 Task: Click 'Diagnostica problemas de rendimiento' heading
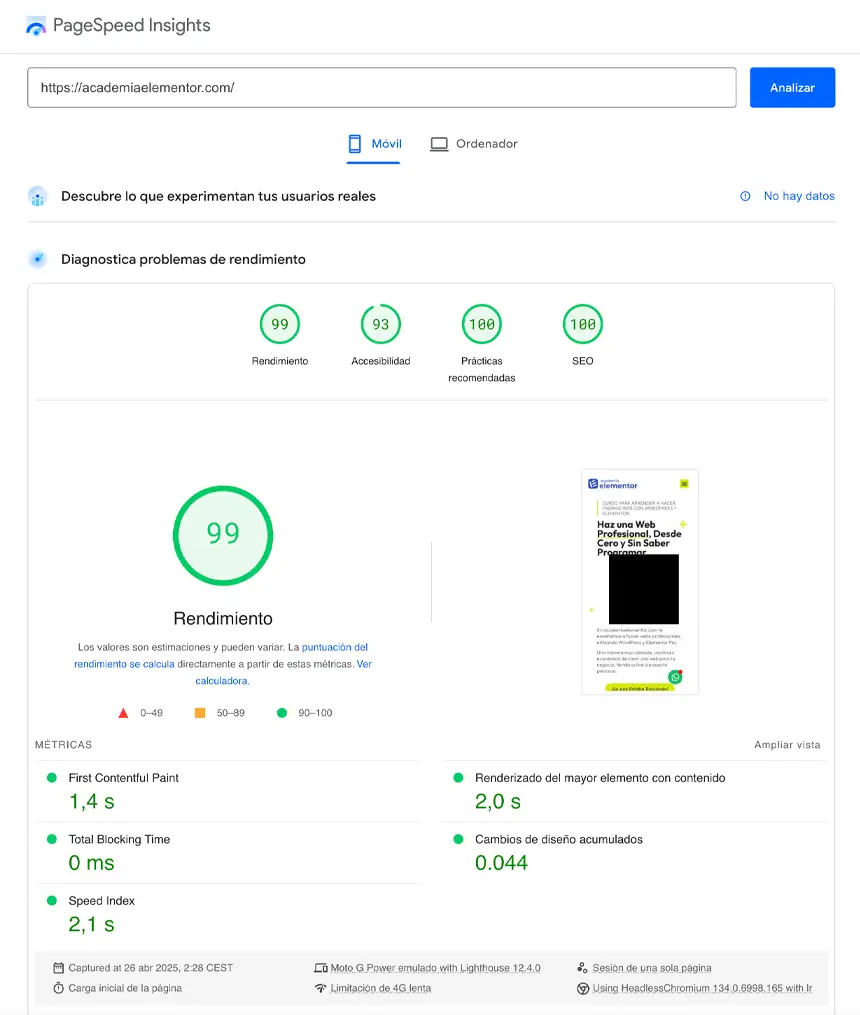click(x=183, y=260)
